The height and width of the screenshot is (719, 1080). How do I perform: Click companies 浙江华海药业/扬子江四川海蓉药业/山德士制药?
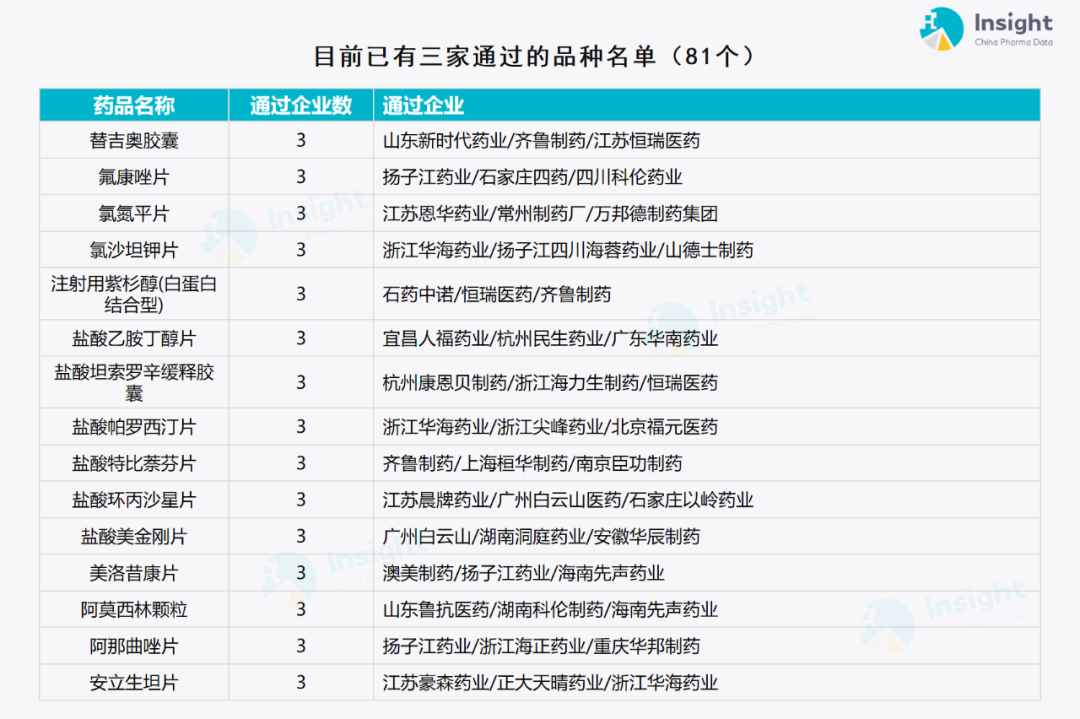click(x=568, y=250)
